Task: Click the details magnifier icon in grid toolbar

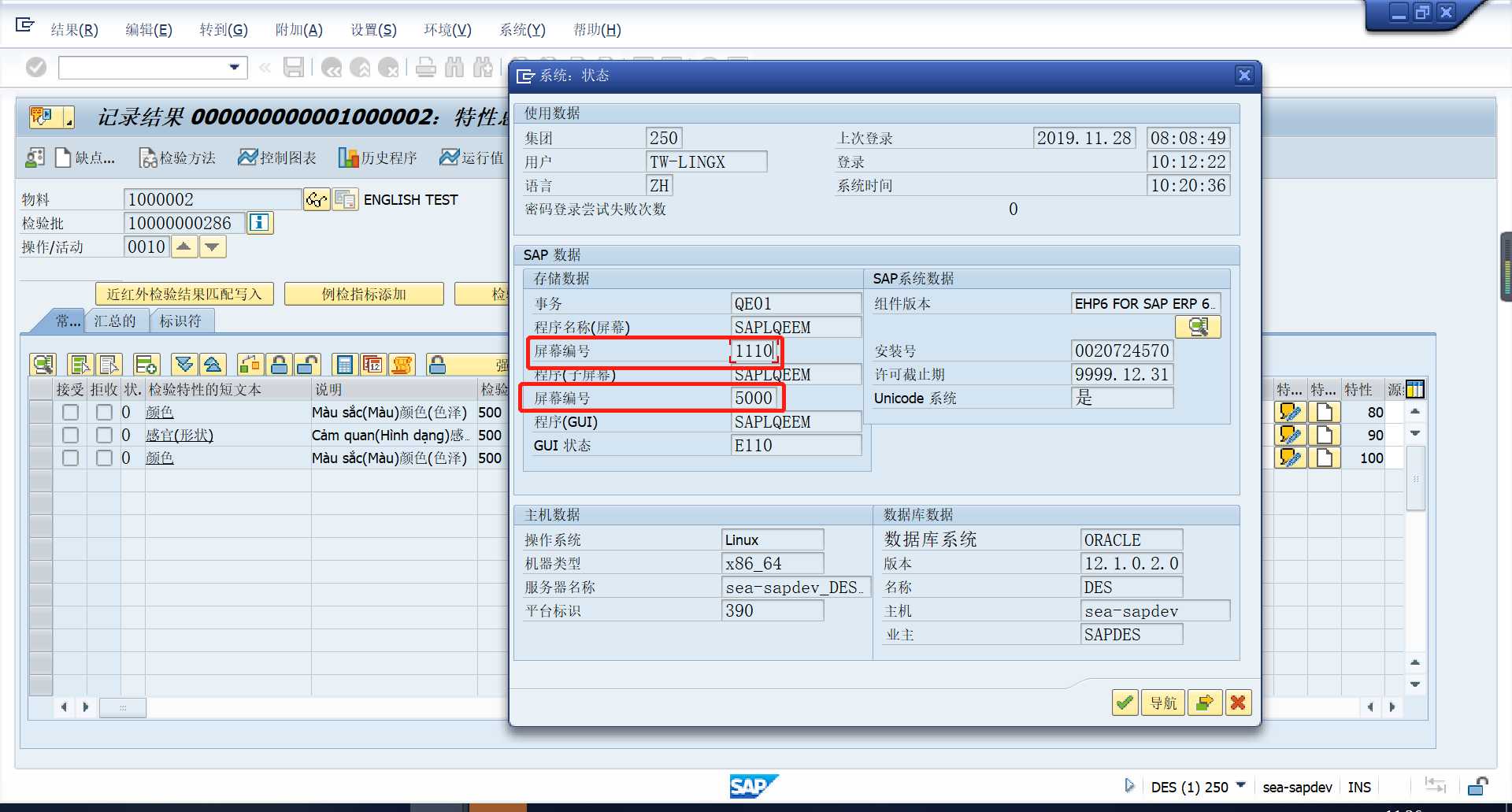Action: pos(43,365)
